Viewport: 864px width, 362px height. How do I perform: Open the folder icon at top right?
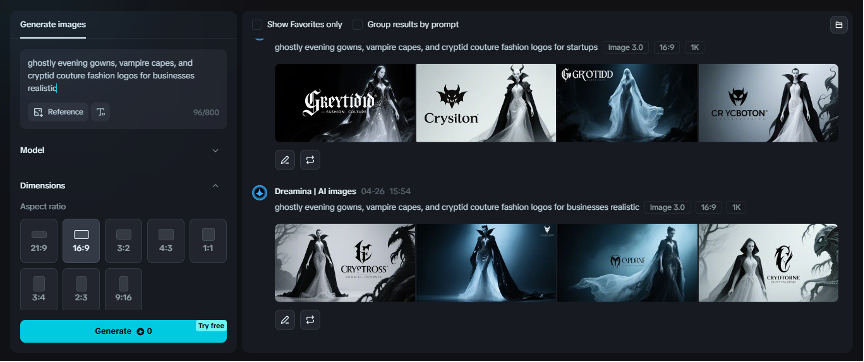[839, 25]
